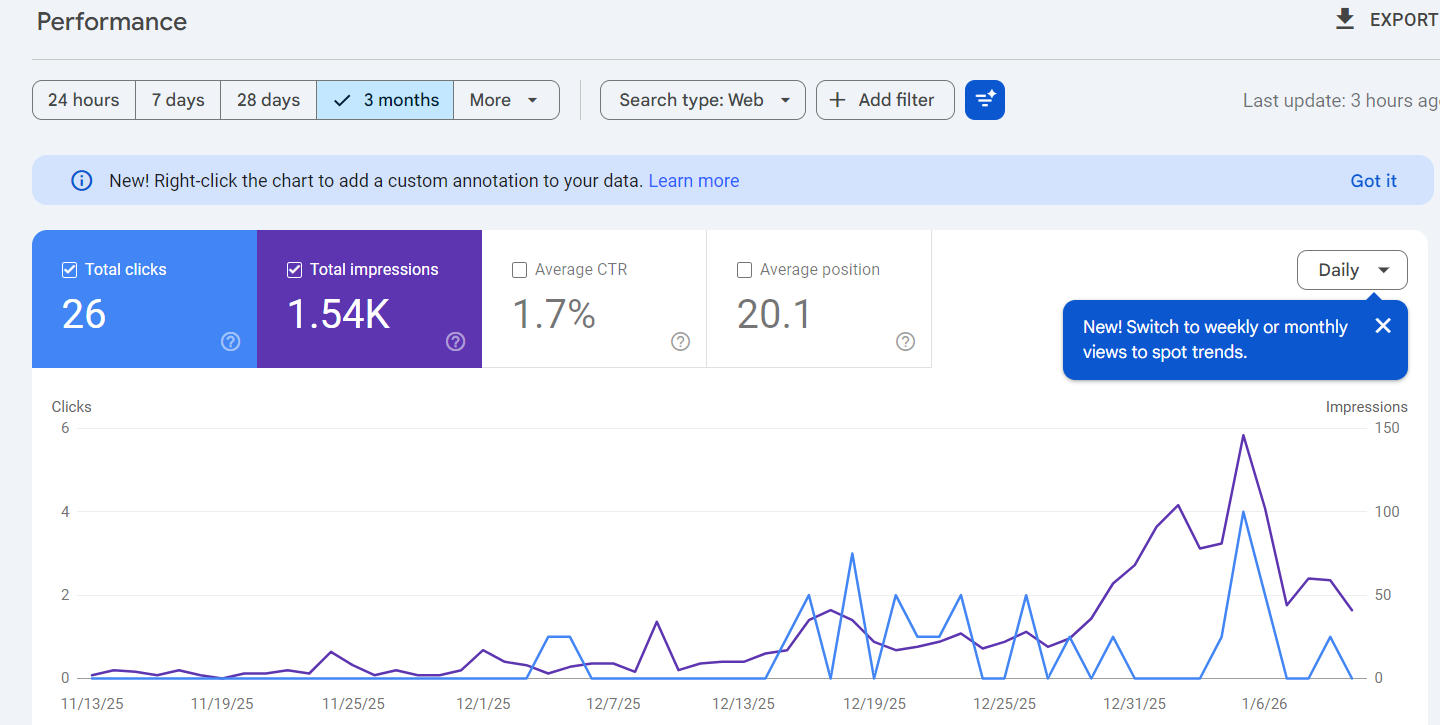The image size is (1440, 725).
Task: Close the weekly or monthly views tooltip
Action: [x=1383, y=326]
